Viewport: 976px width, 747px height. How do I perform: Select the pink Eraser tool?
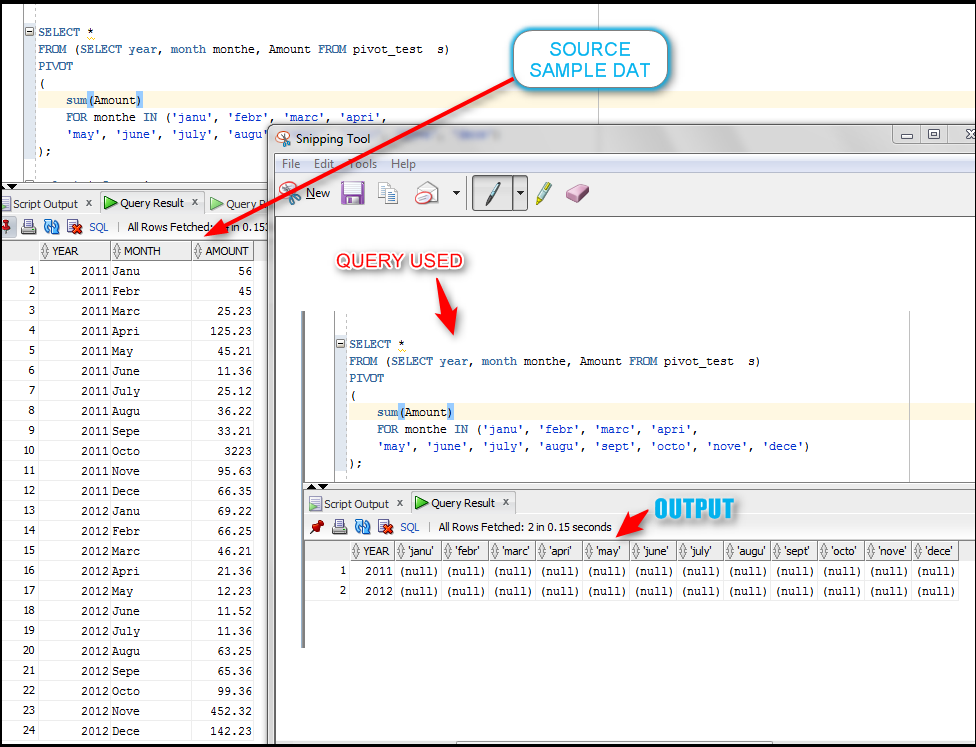point(577,193)
